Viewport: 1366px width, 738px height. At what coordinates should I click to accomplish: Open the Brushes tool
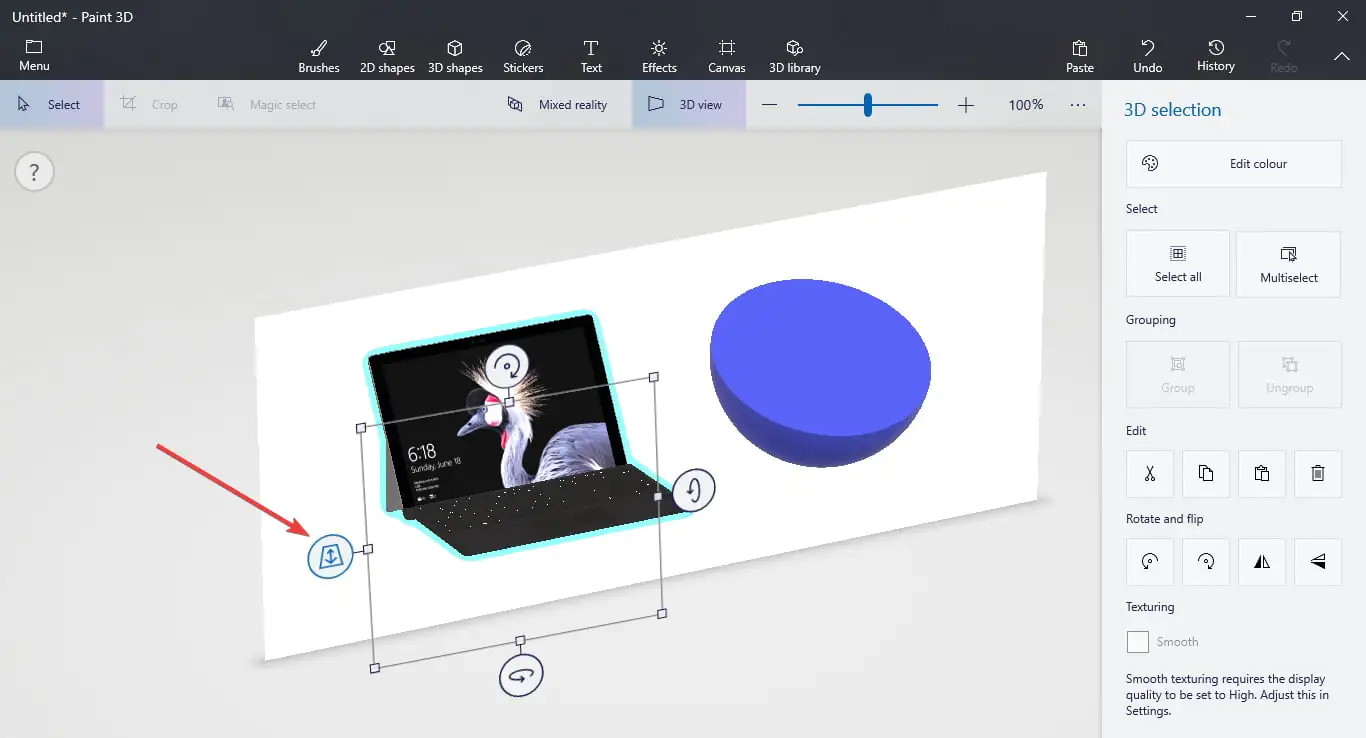click(318, 56)
